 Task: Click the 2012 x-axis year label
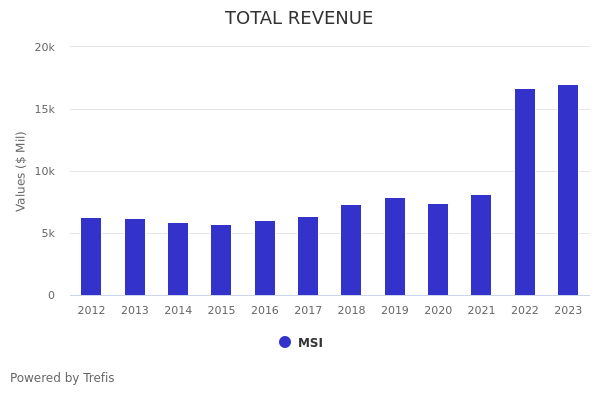coord(91,311)
